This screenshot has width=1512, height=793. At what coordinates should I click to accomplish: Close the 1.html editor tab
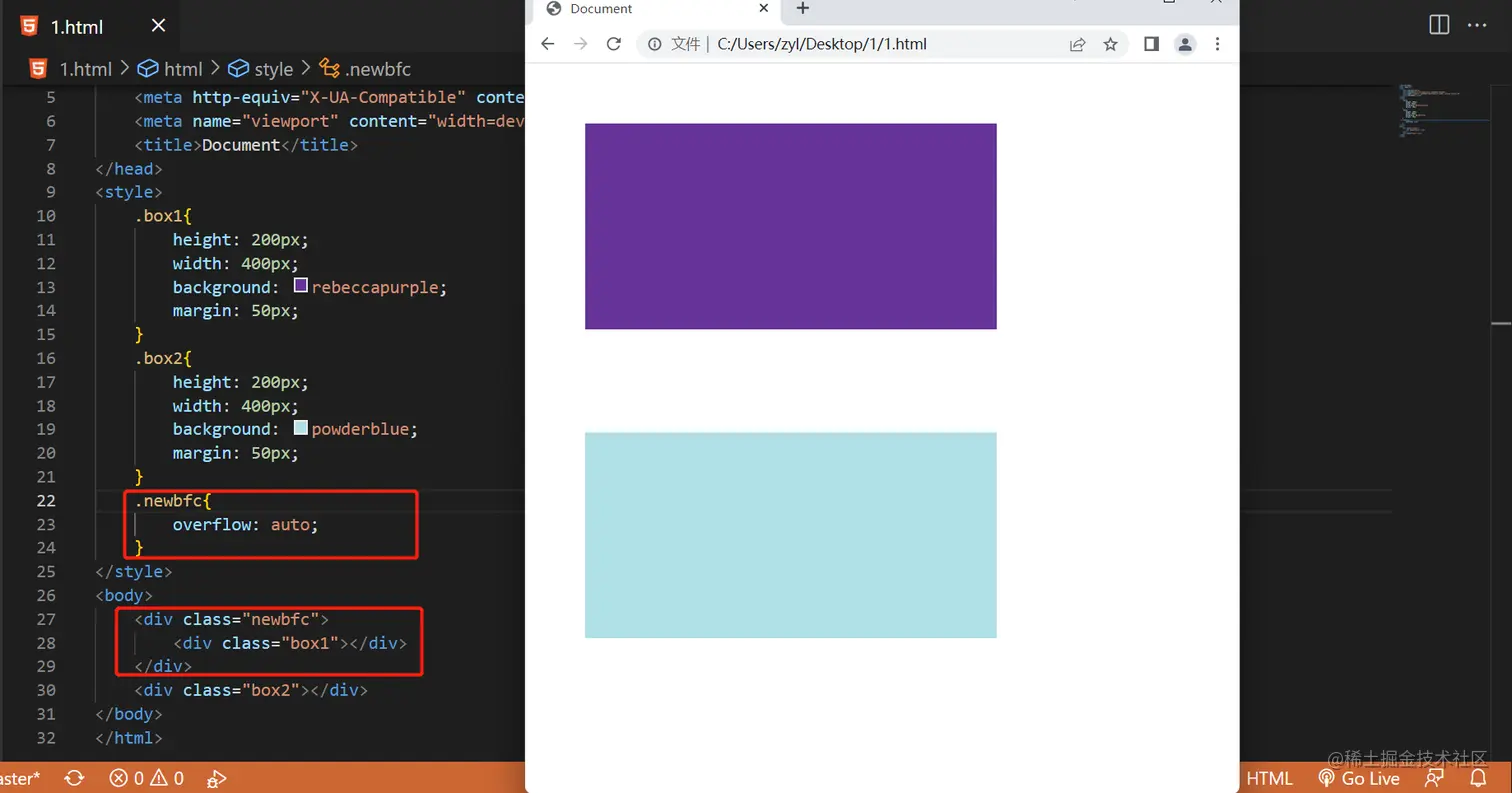pyautogui.click(x=158, y=26)
